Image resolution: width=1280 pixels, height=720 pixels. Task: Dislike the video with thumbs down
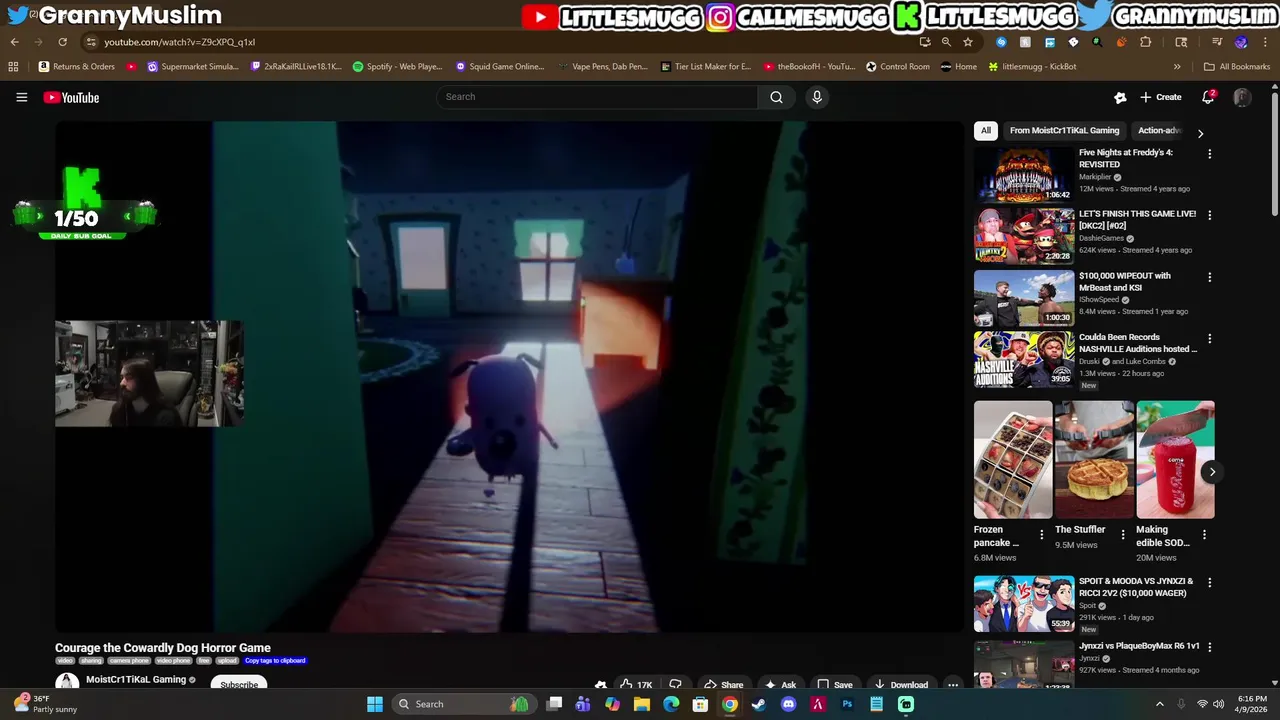point(675,685)
